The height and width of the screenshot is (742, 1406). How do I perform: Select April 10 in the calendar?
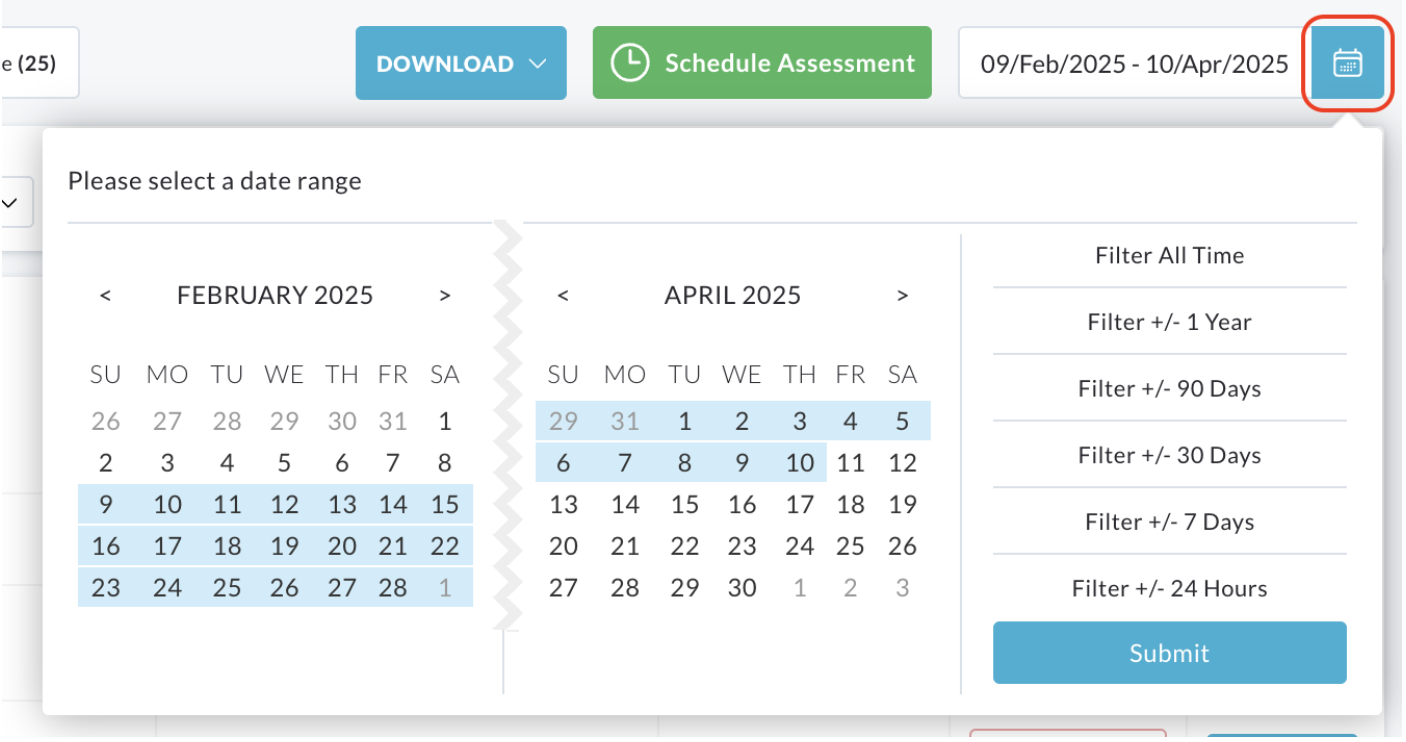pyautogui.click(x=799, y=463)
